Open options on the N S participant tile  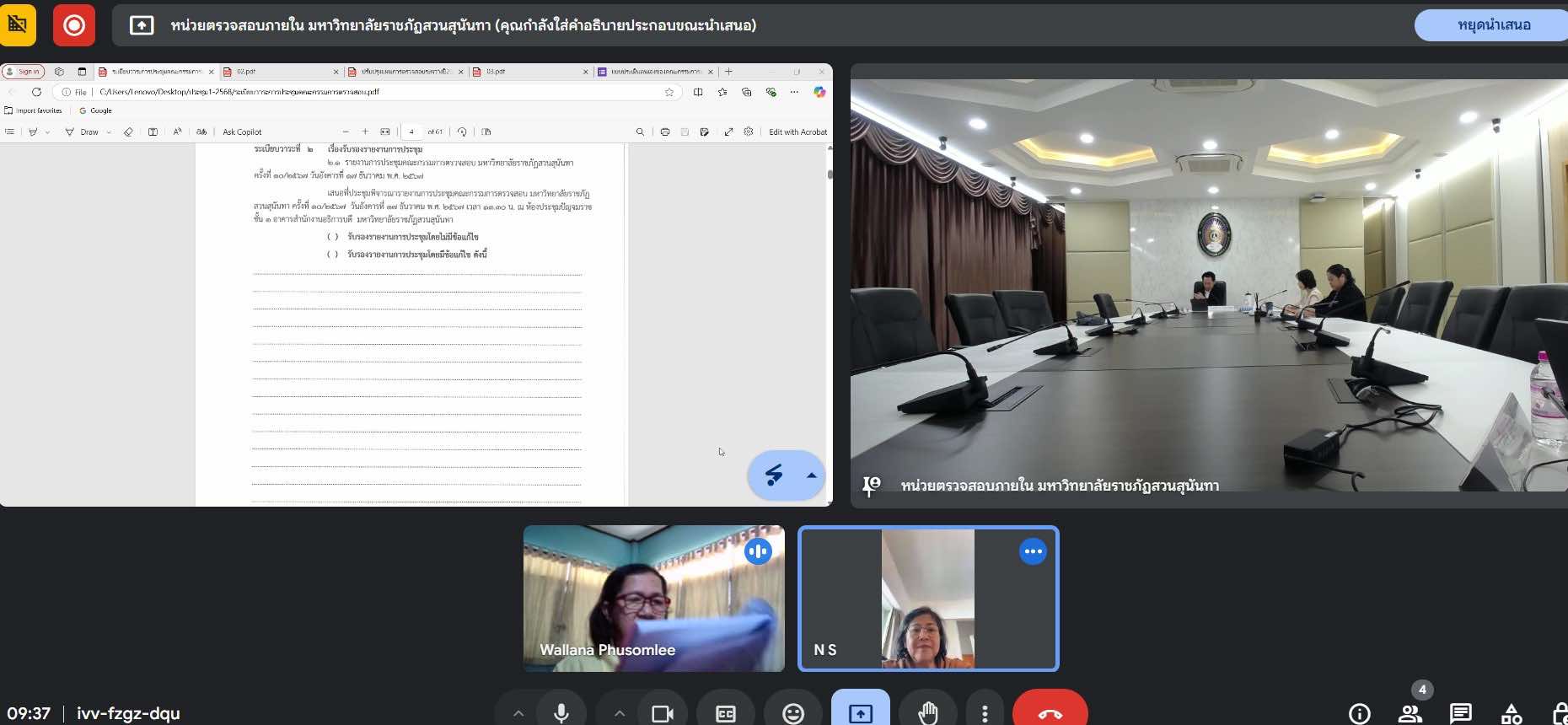(x=1033, y=551)
